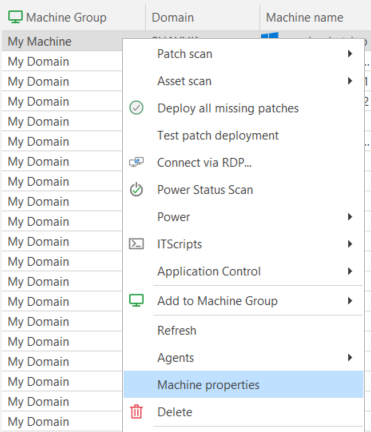The height and width of the screenshot is (432, 371).
Task: Click the ITScripts terminal icon
Action: pyautogui.click(x=136, y=244)
